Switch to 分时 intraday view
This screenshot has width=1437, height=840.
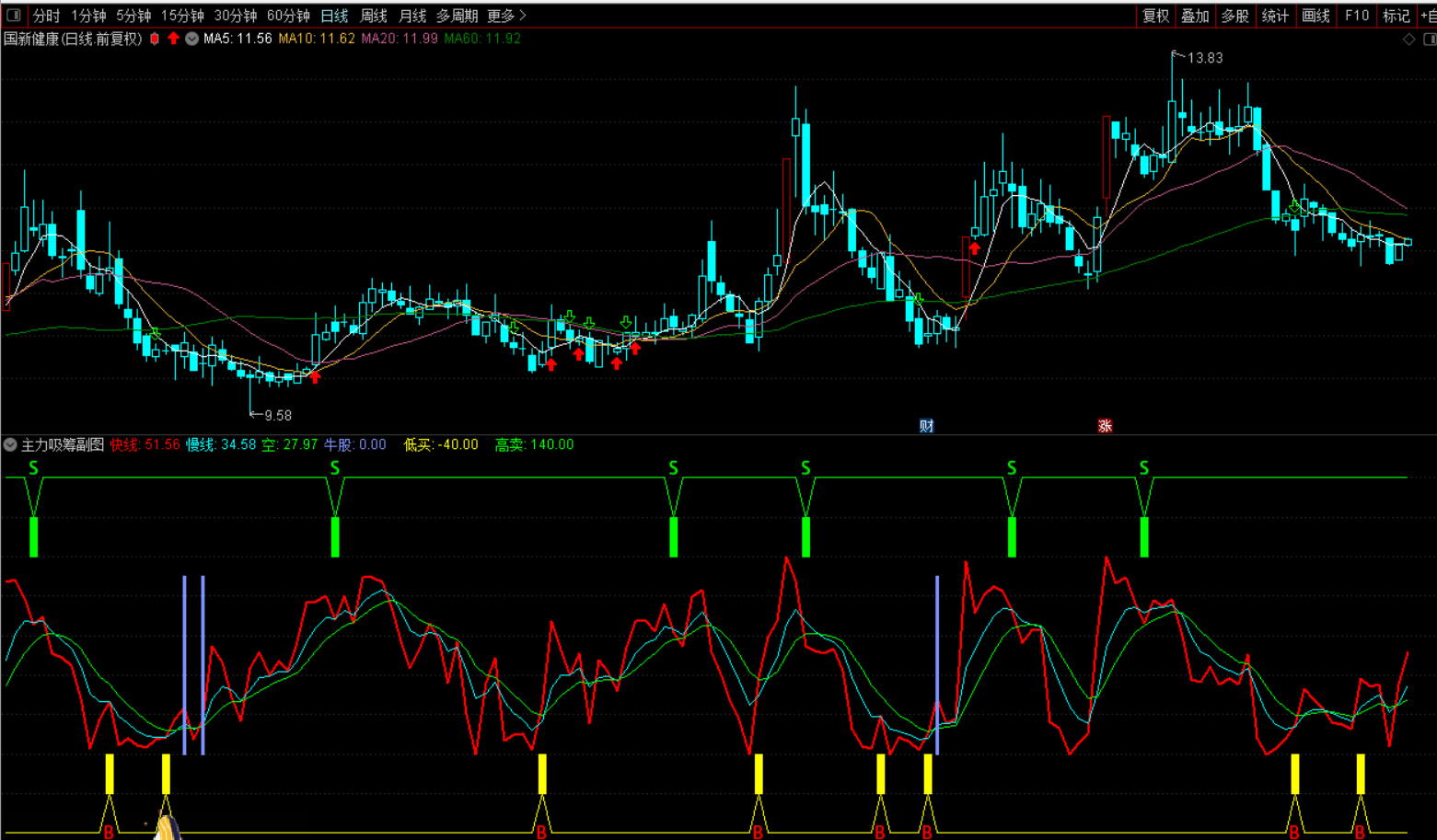click(46, 16)
